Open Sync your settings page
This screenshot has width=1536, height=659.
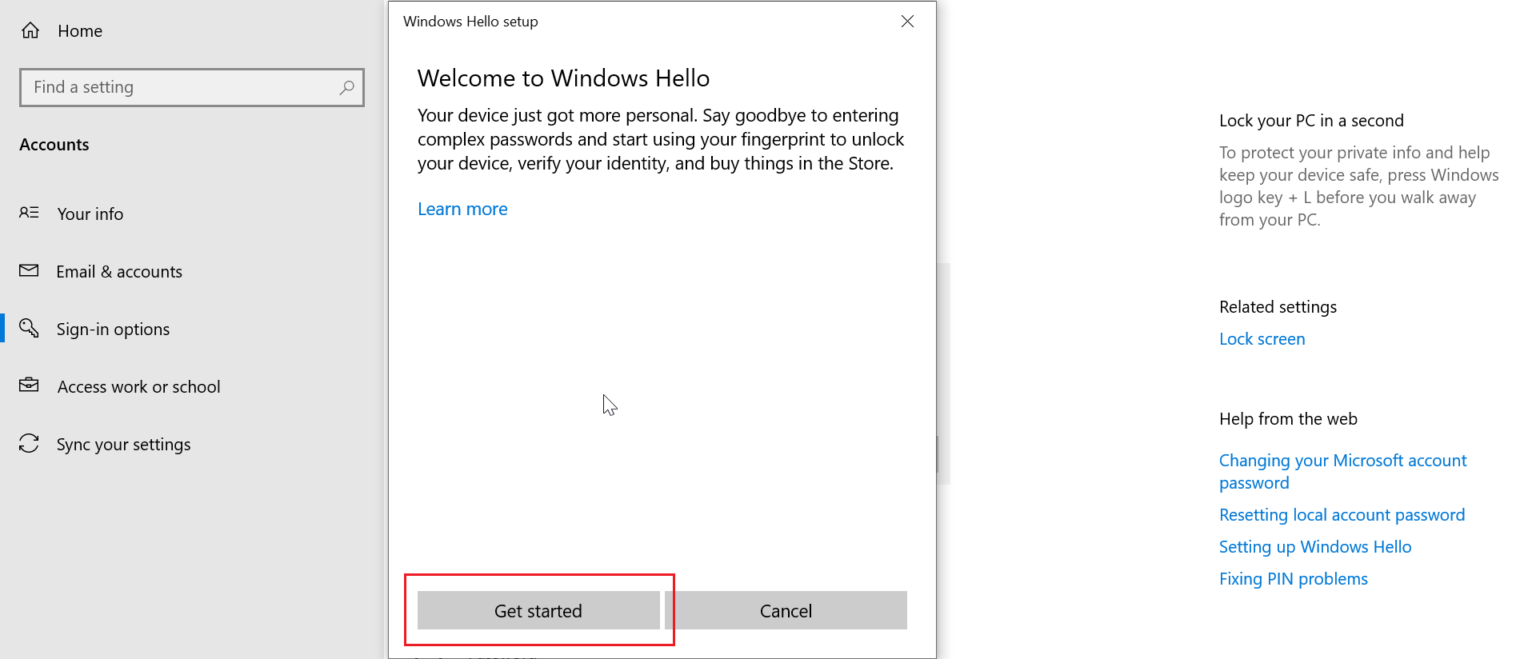pos(124,444)
